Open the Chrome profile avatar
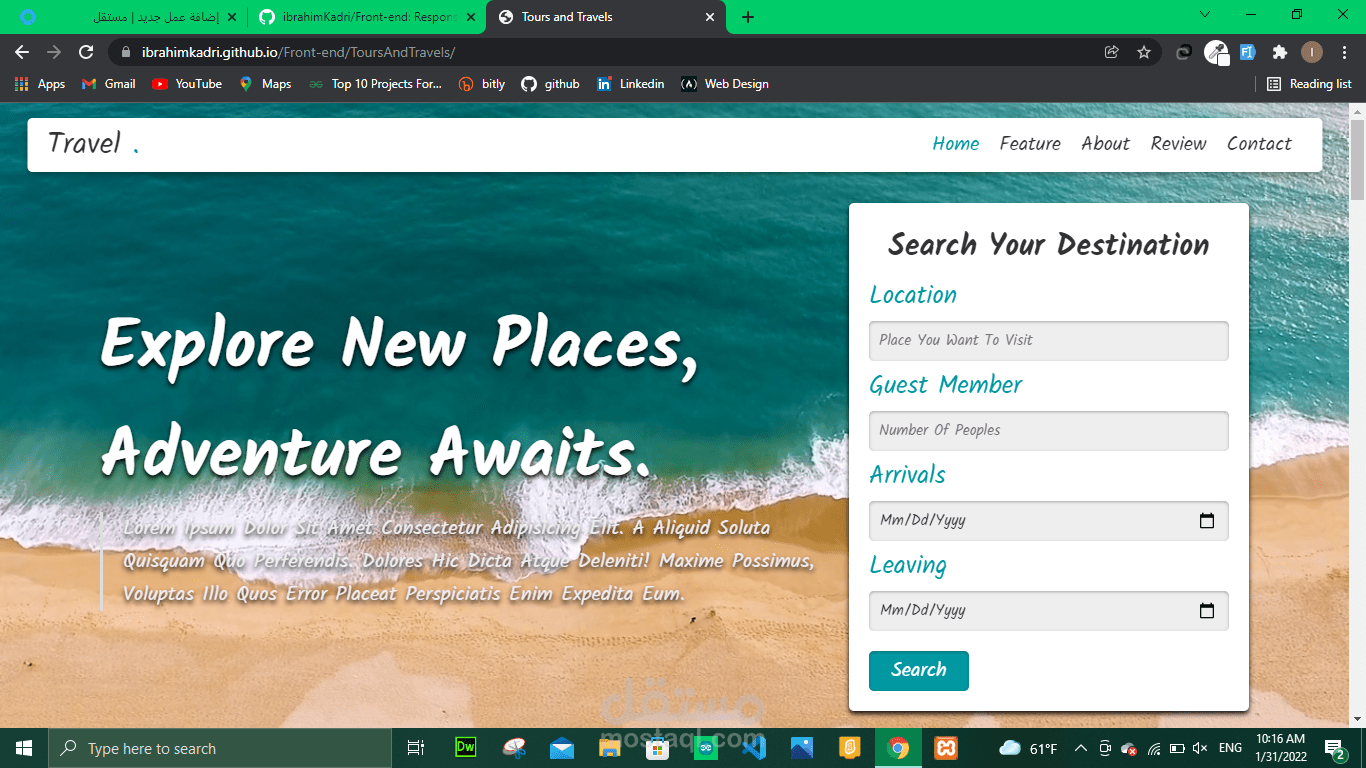 pyautogui.click(x=1312, y=52)
